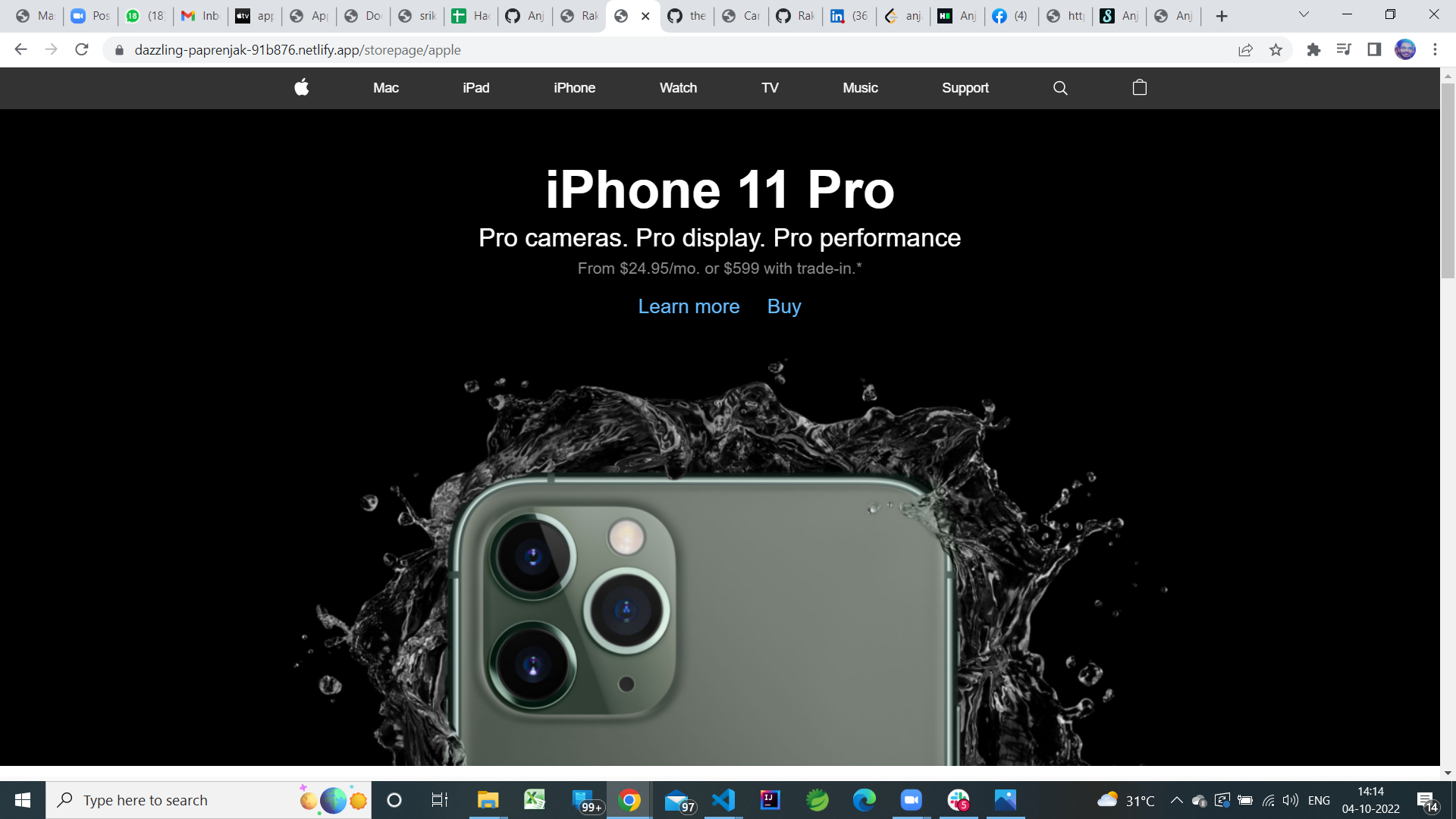Select the iPhone menu item in navbar

point(574,87)
